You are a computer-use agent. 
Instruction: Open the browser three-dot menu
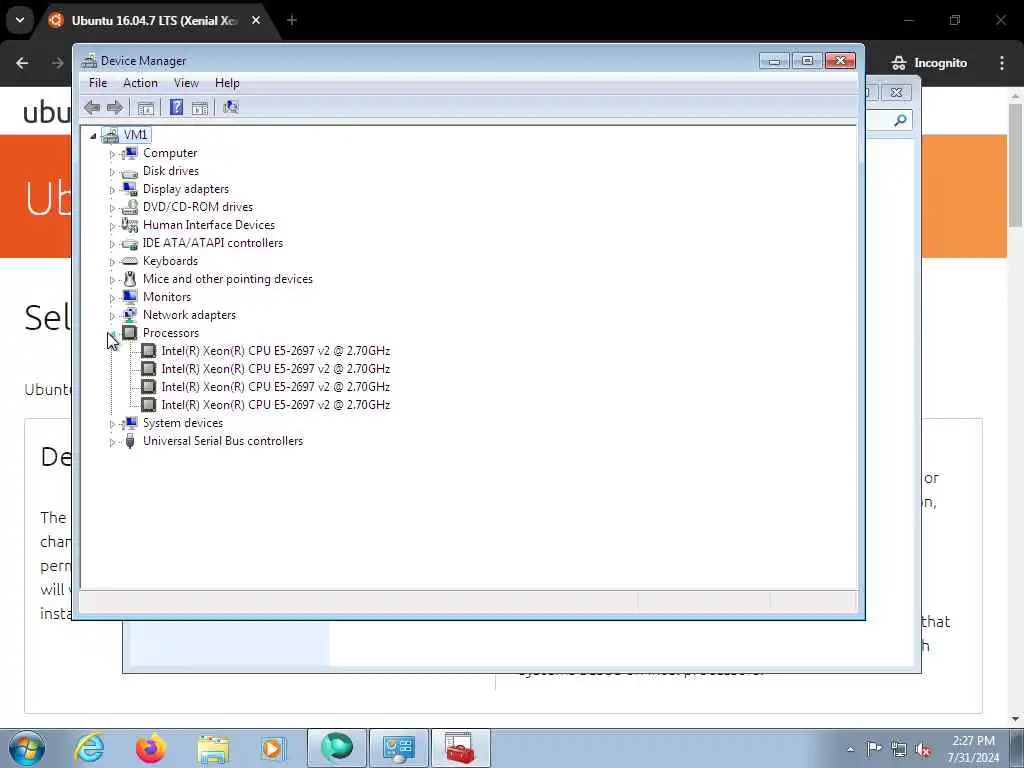[1002, 63]
